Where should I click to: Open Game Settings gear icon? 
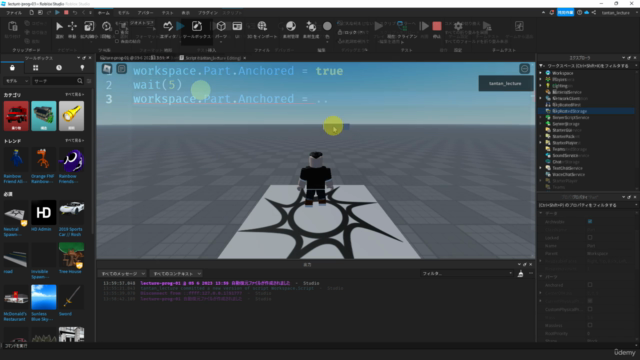[458, 26]
